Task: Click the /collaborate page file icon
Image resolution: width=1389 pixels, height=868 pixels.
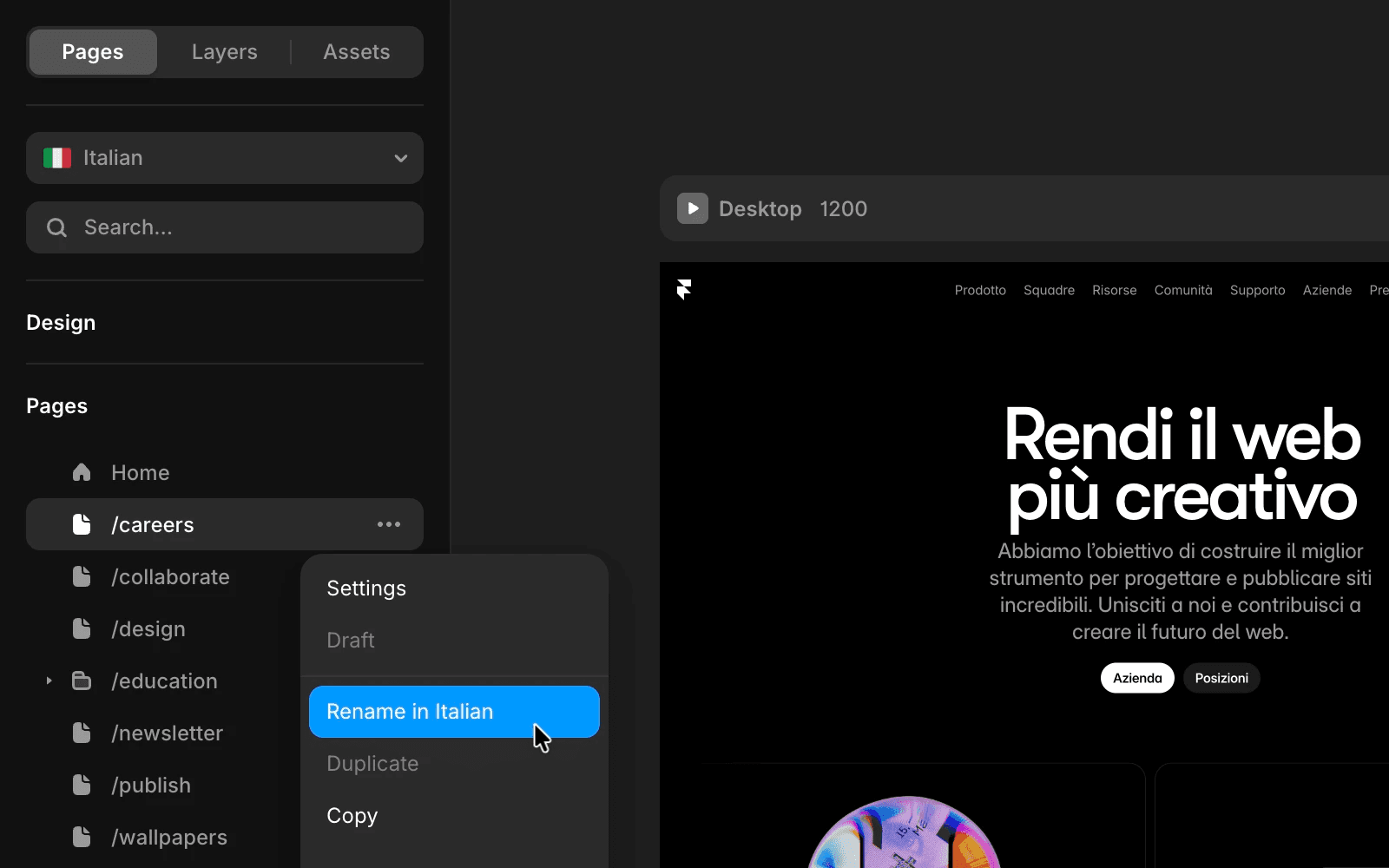Action: tap(82, 576)
